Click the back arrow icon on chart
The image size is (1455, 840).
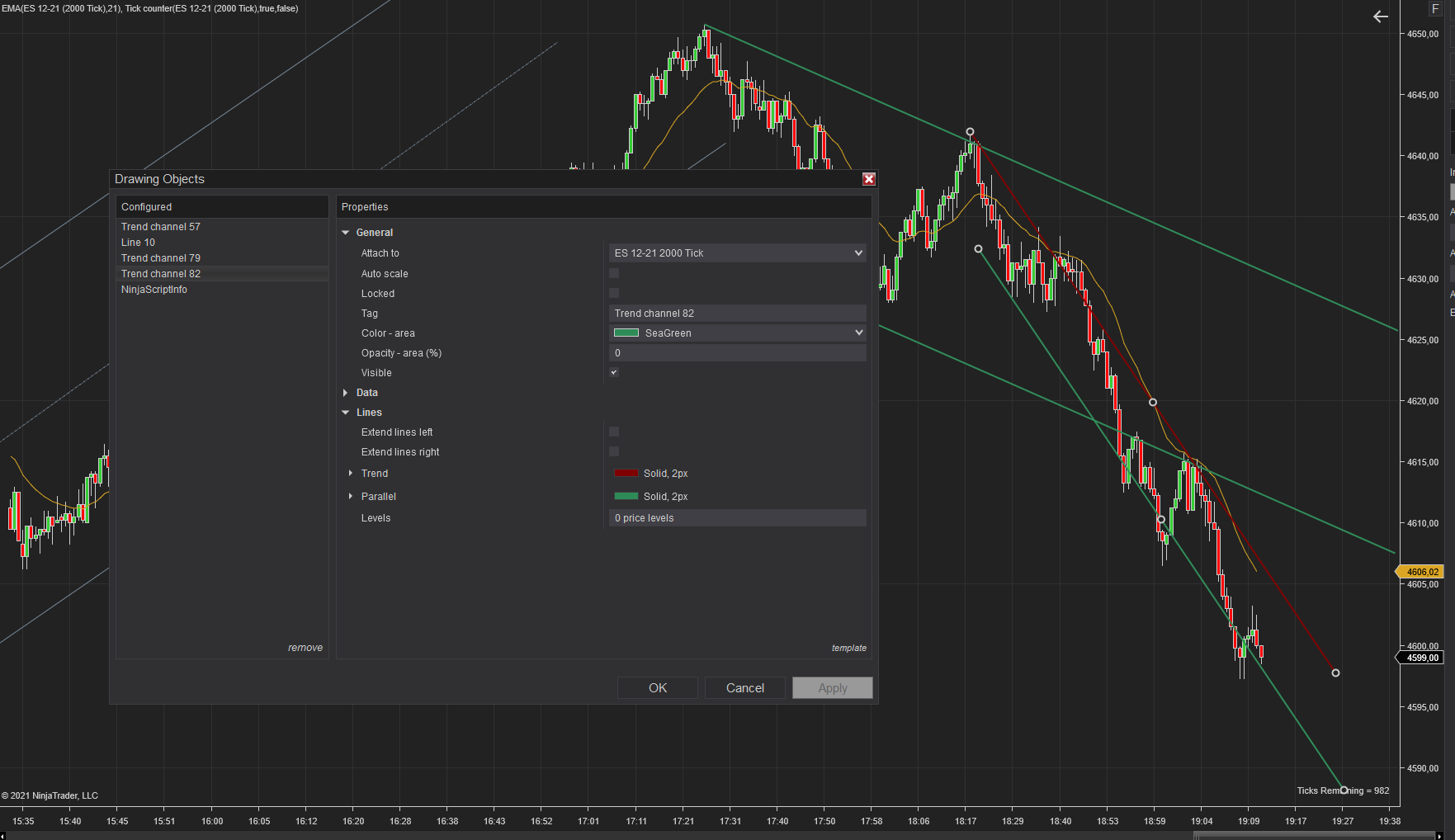[1380, 17]
